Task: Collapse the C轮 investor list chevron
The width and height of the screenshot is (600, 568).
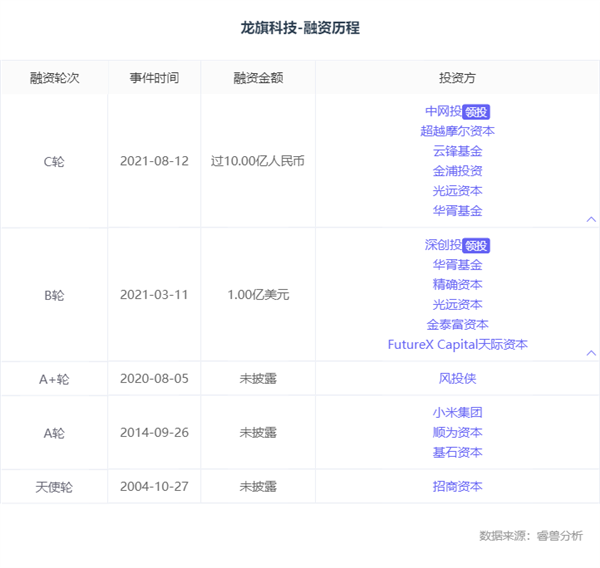Action: (590, 219)
